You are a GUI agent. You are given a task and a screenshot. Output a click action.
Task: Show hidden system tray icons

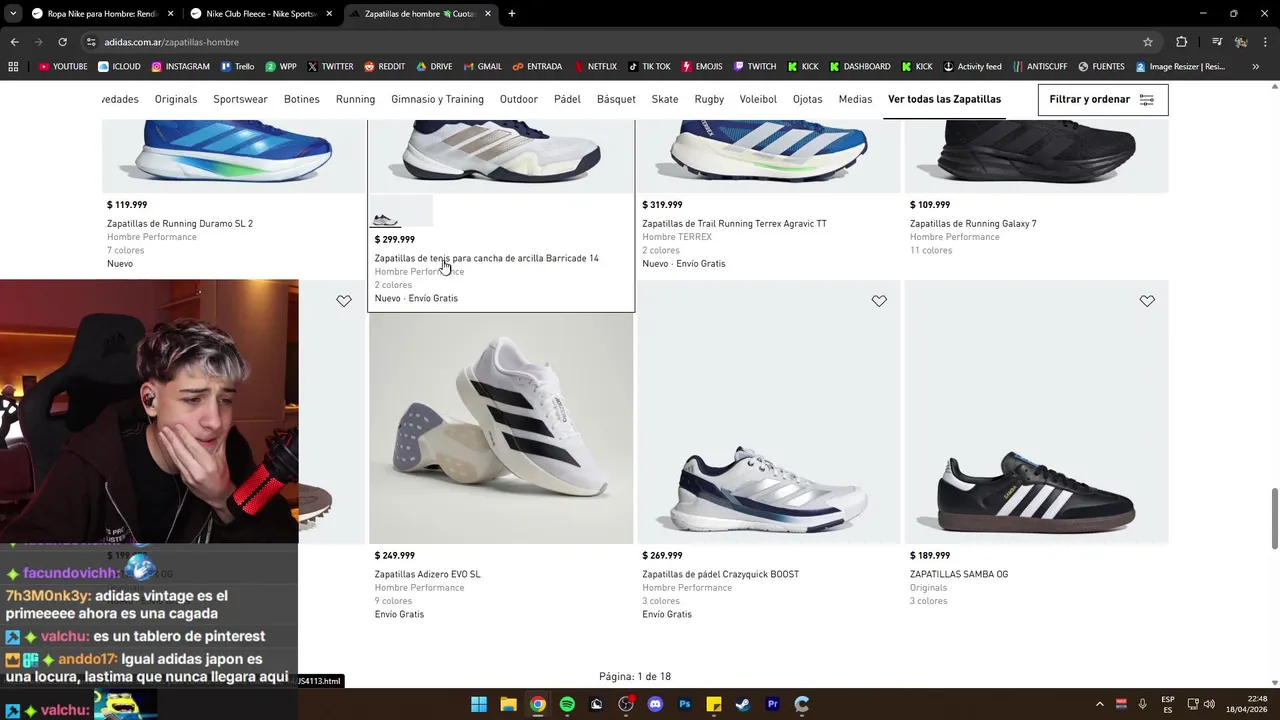pyautogui.click(x=1100, y=704)
